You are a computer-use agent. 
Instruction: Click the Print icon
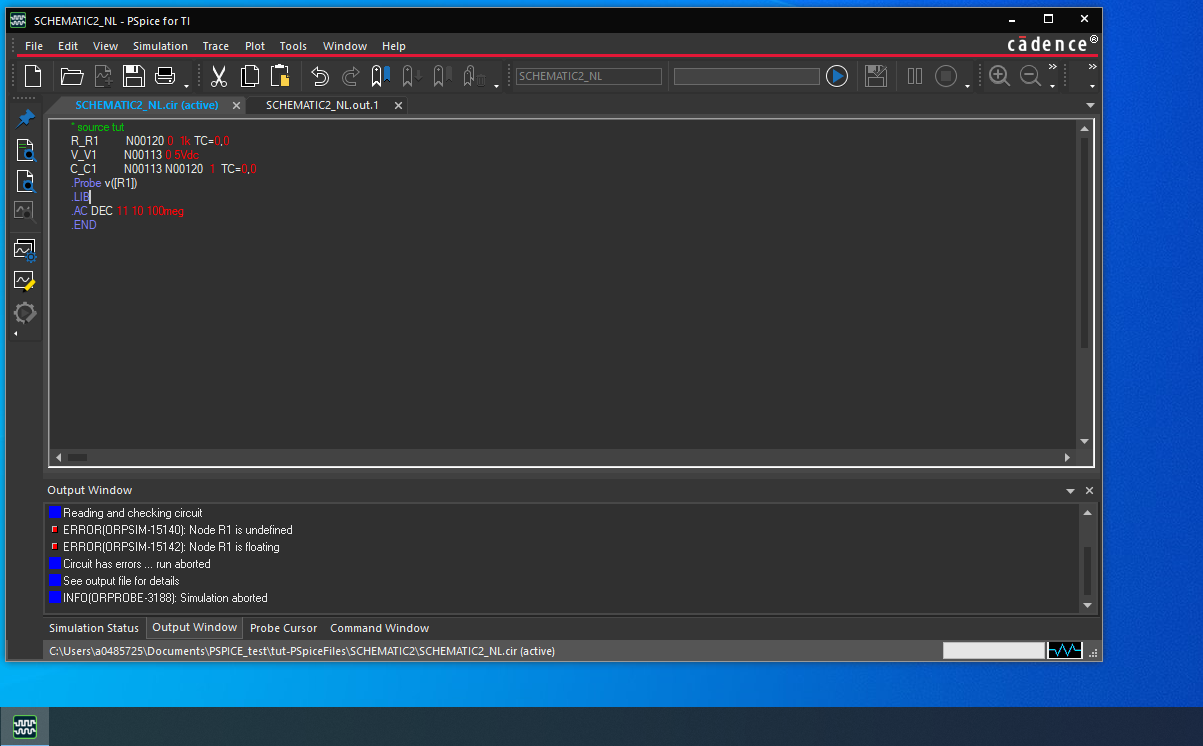coord(166,75)
